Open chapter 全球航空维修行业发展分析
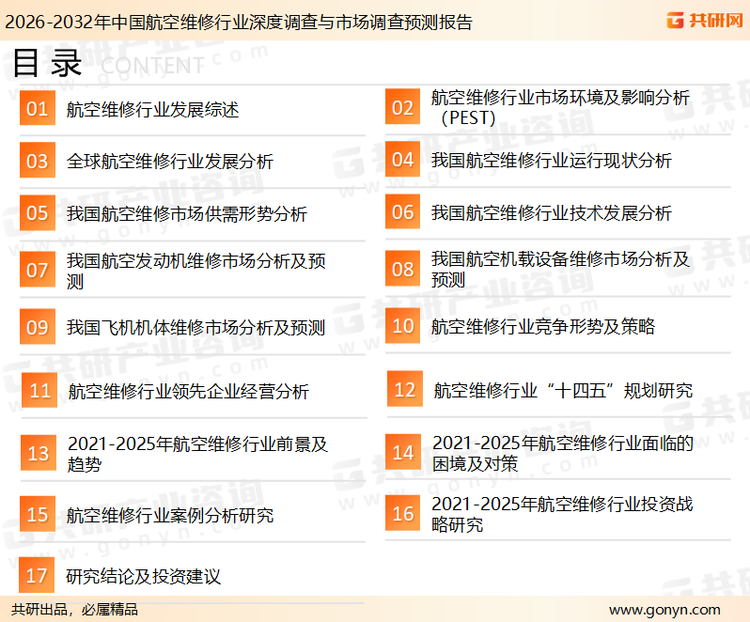Screen dimensions: 750x622 click(x=170, y=161)
